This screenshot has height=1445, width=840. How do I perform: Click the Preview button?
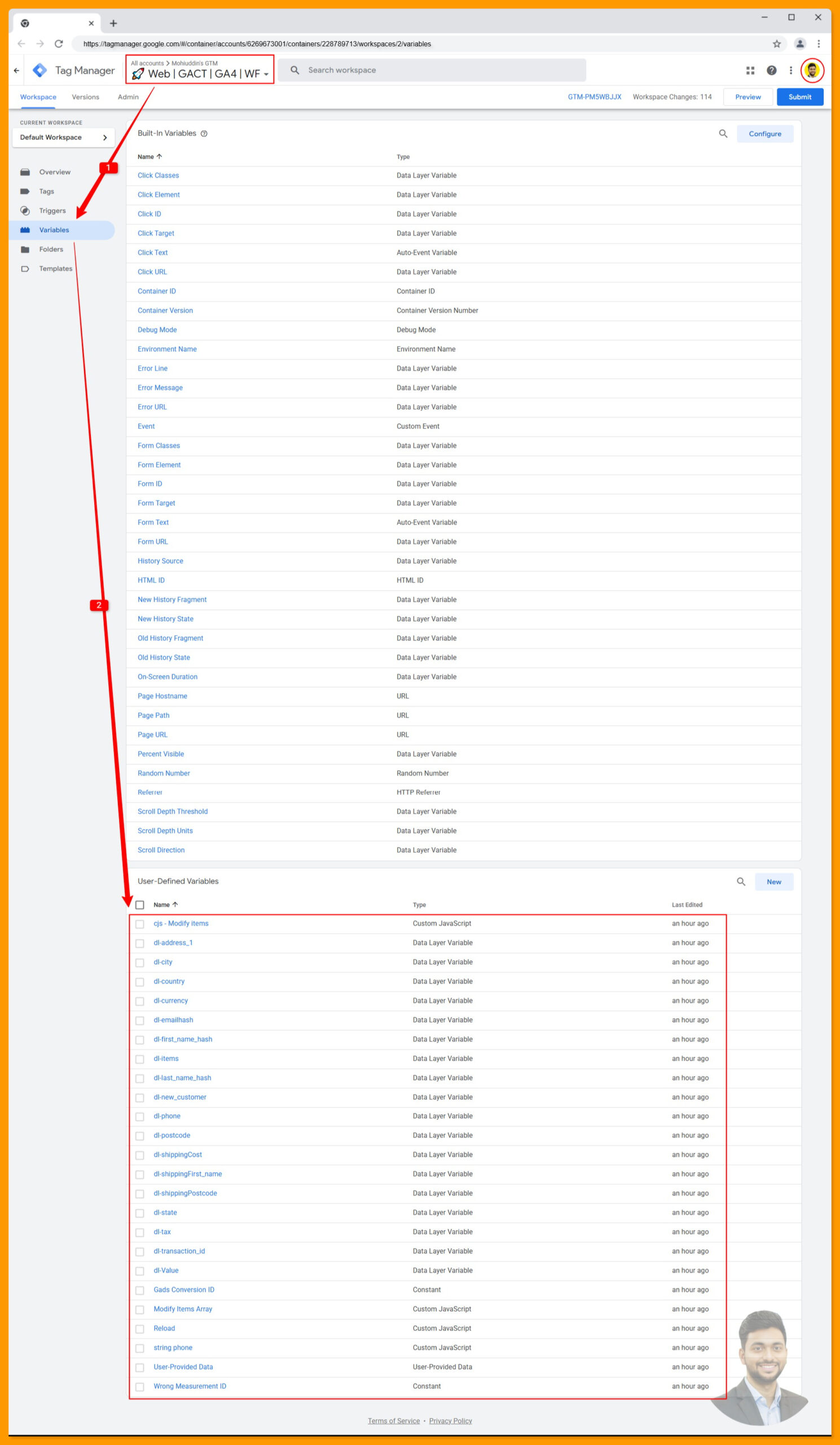(x=748, y=97)
